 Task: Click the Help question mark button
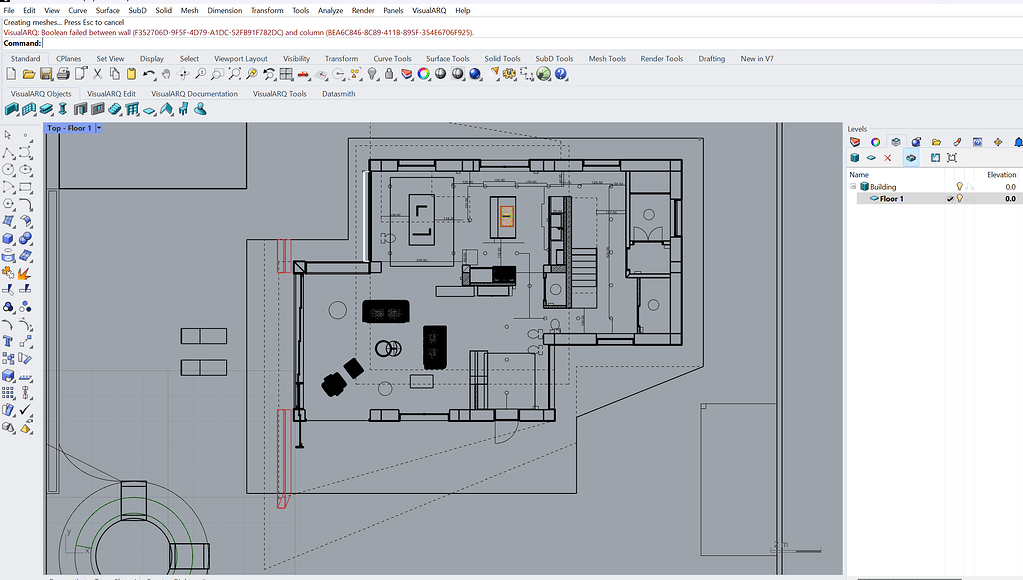[x=563, y=74]
